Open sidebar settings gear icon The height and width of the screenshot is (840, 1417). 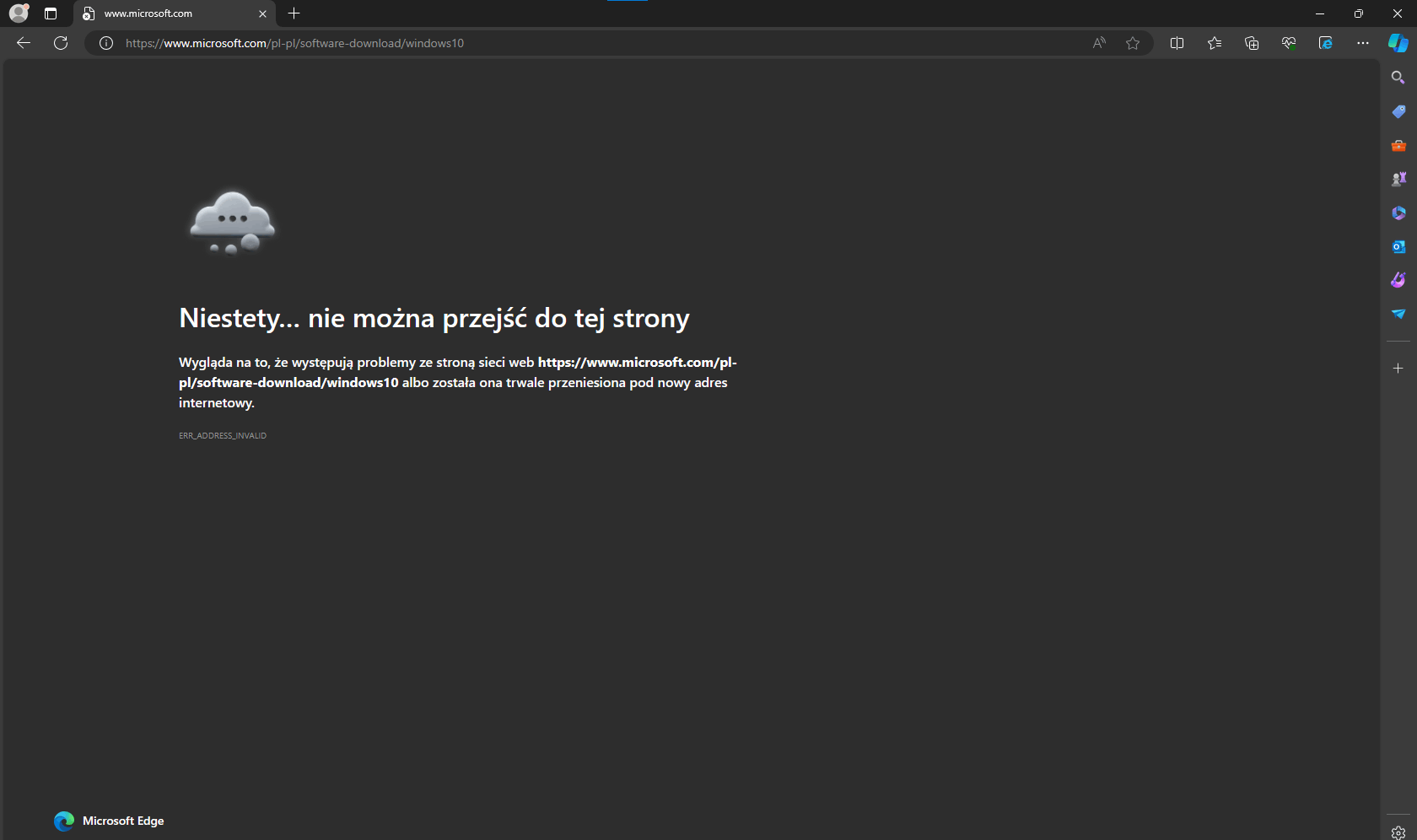pos(1398,832)
